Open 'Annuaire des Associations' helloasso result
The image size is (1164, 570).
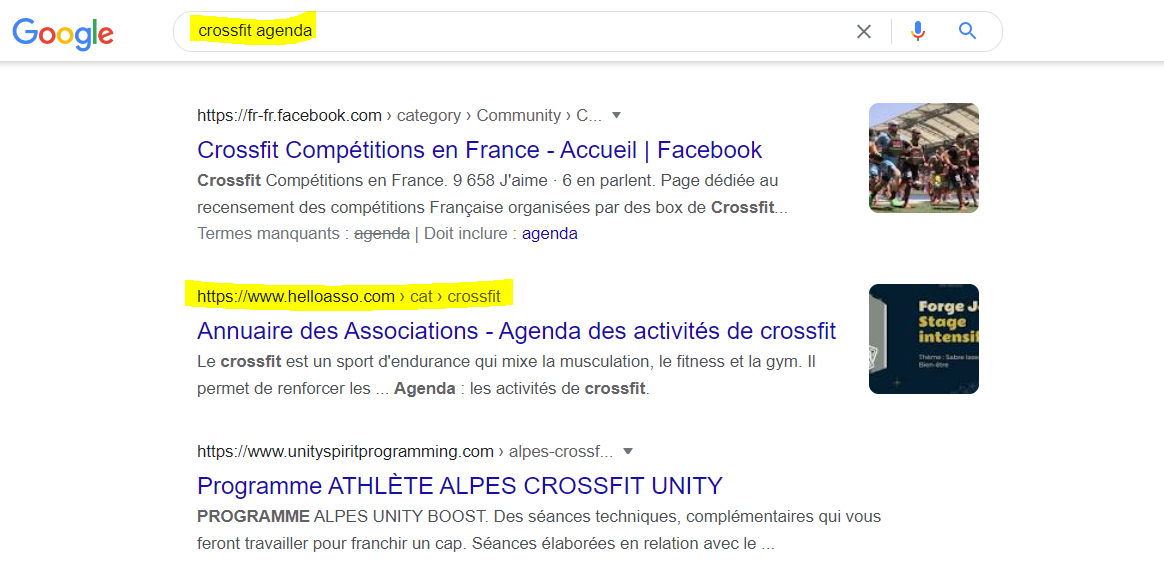tap(517, 330)
